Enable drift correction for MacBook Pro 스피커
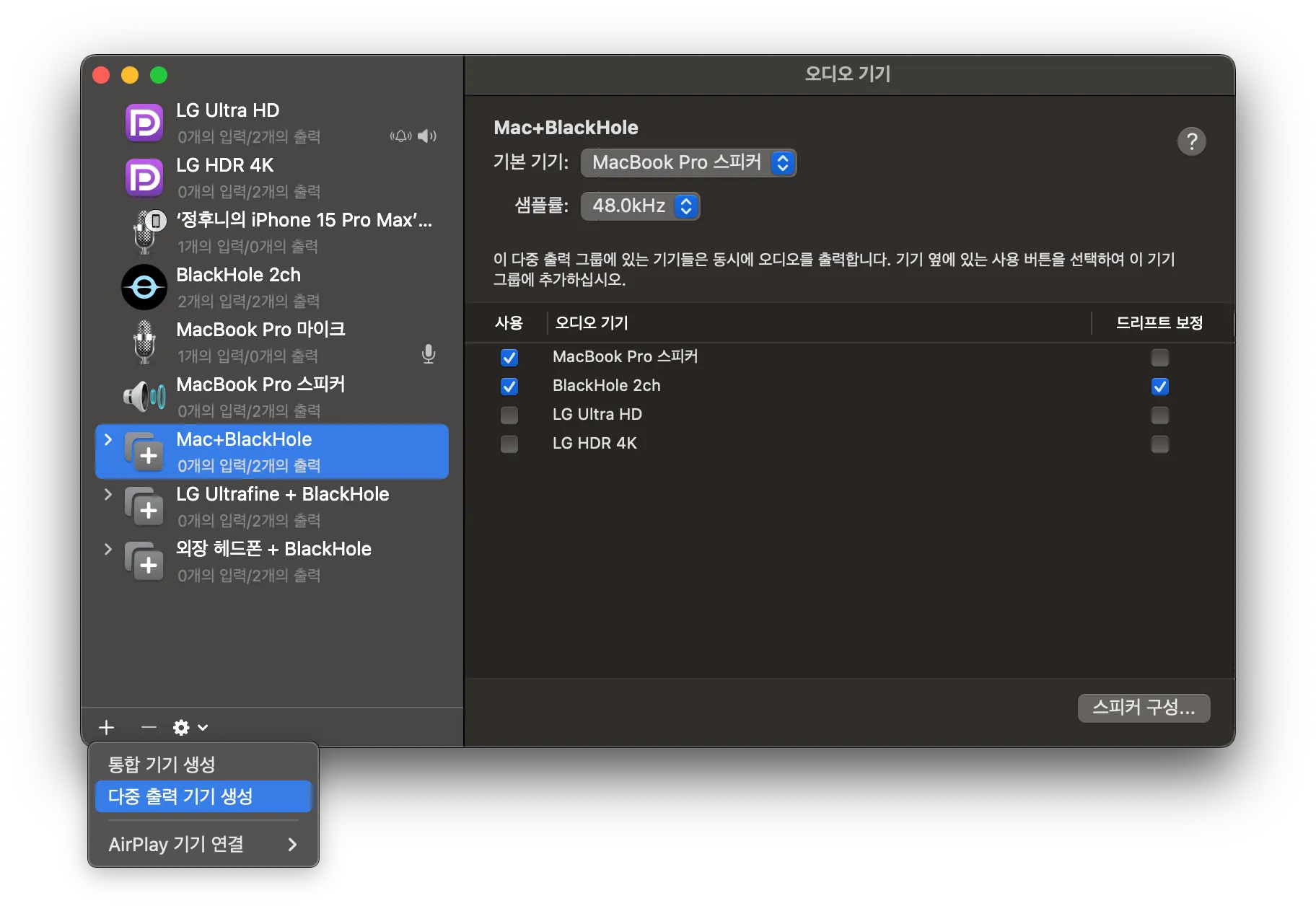1316x906 pixels. pos(1160,357)
